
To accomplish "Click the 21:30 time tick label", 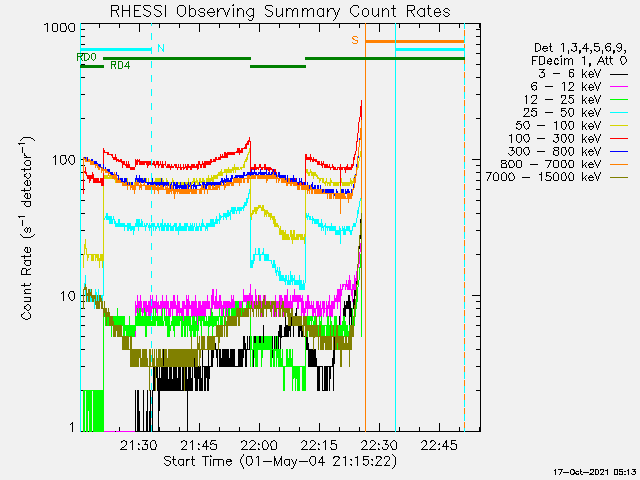I will tap(139, 445).
